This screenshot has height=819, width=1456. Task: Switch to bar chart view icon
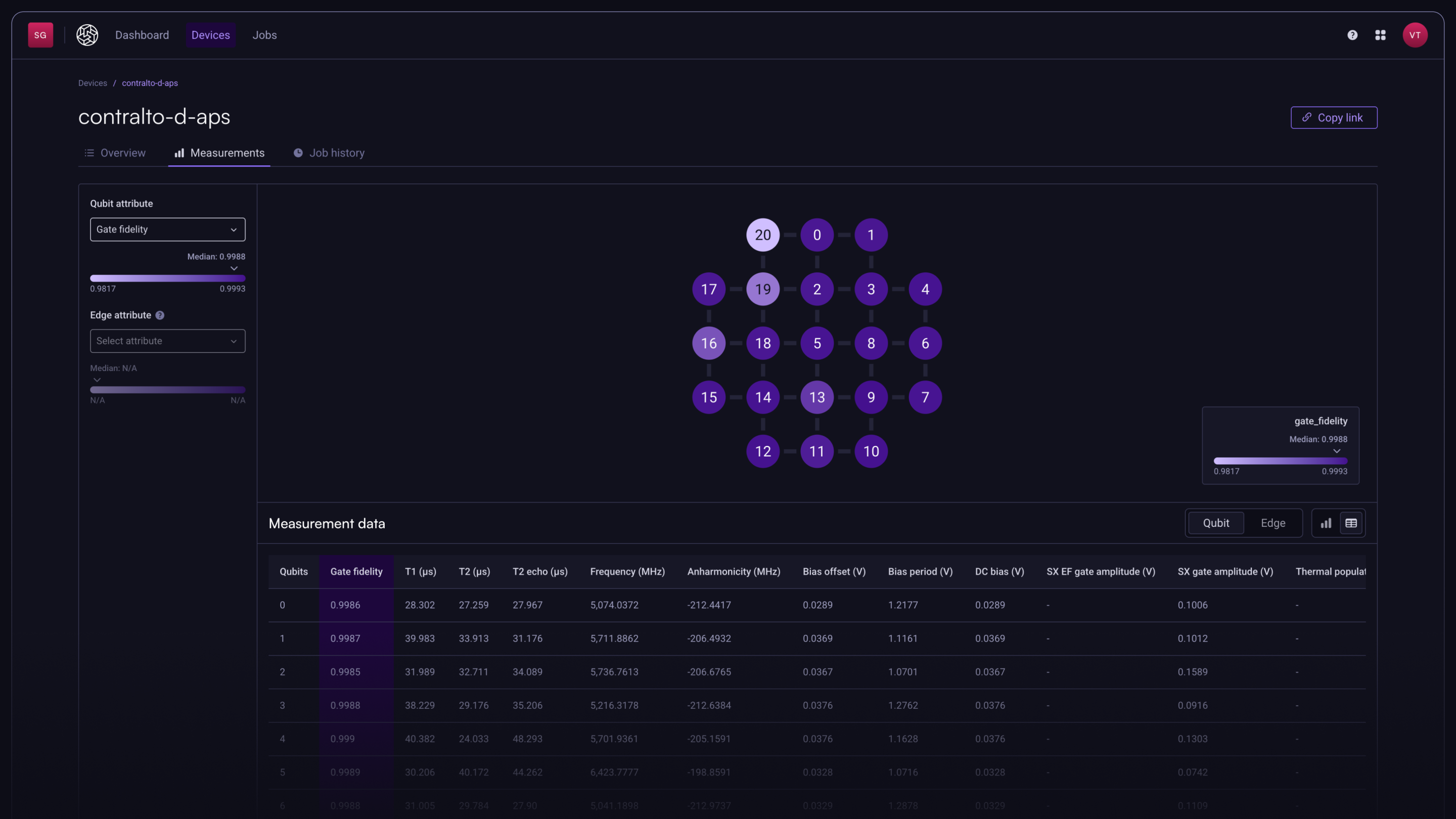(1326, 523)
